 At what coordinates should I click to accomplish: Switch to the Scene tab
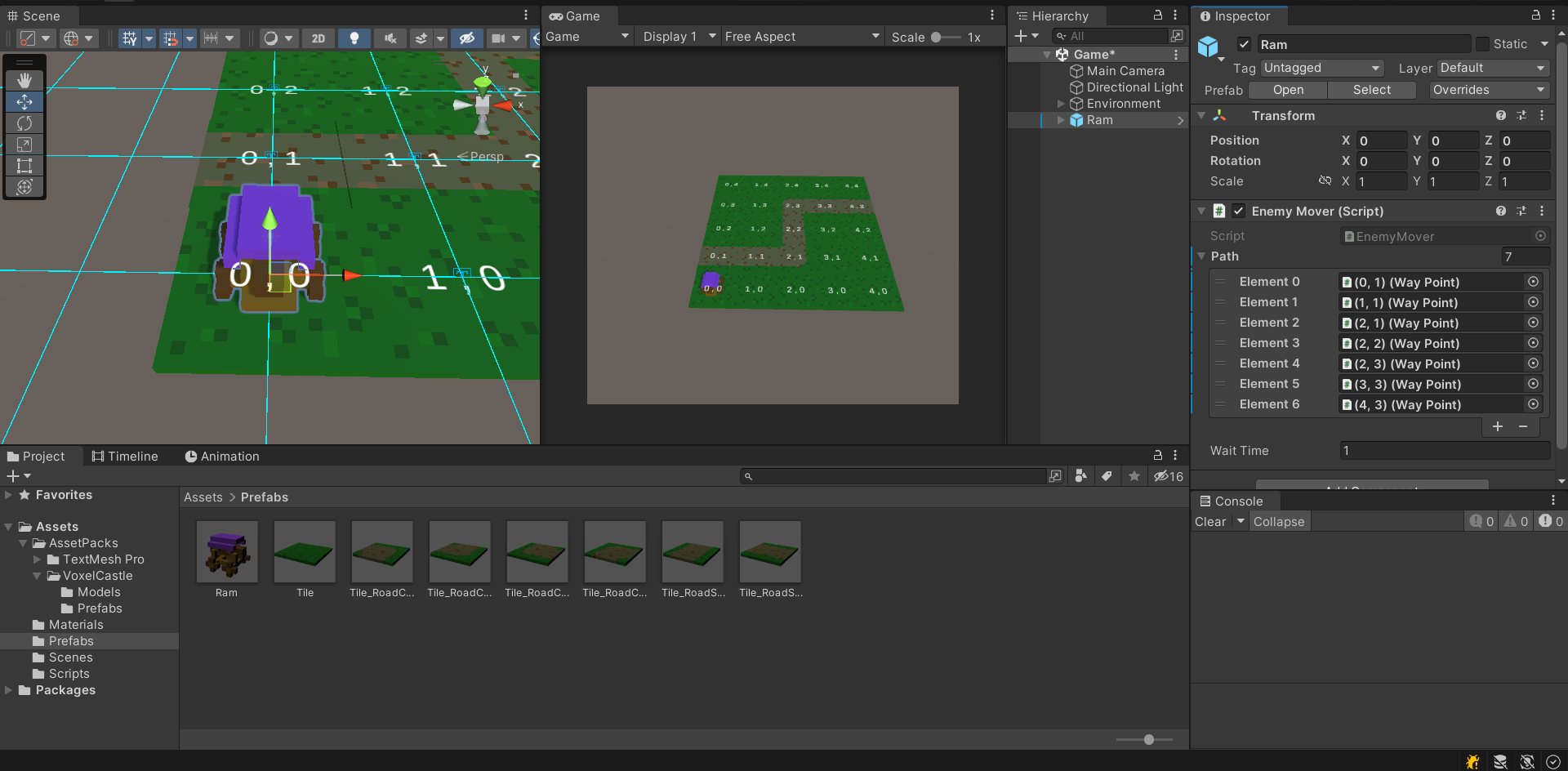34,16
